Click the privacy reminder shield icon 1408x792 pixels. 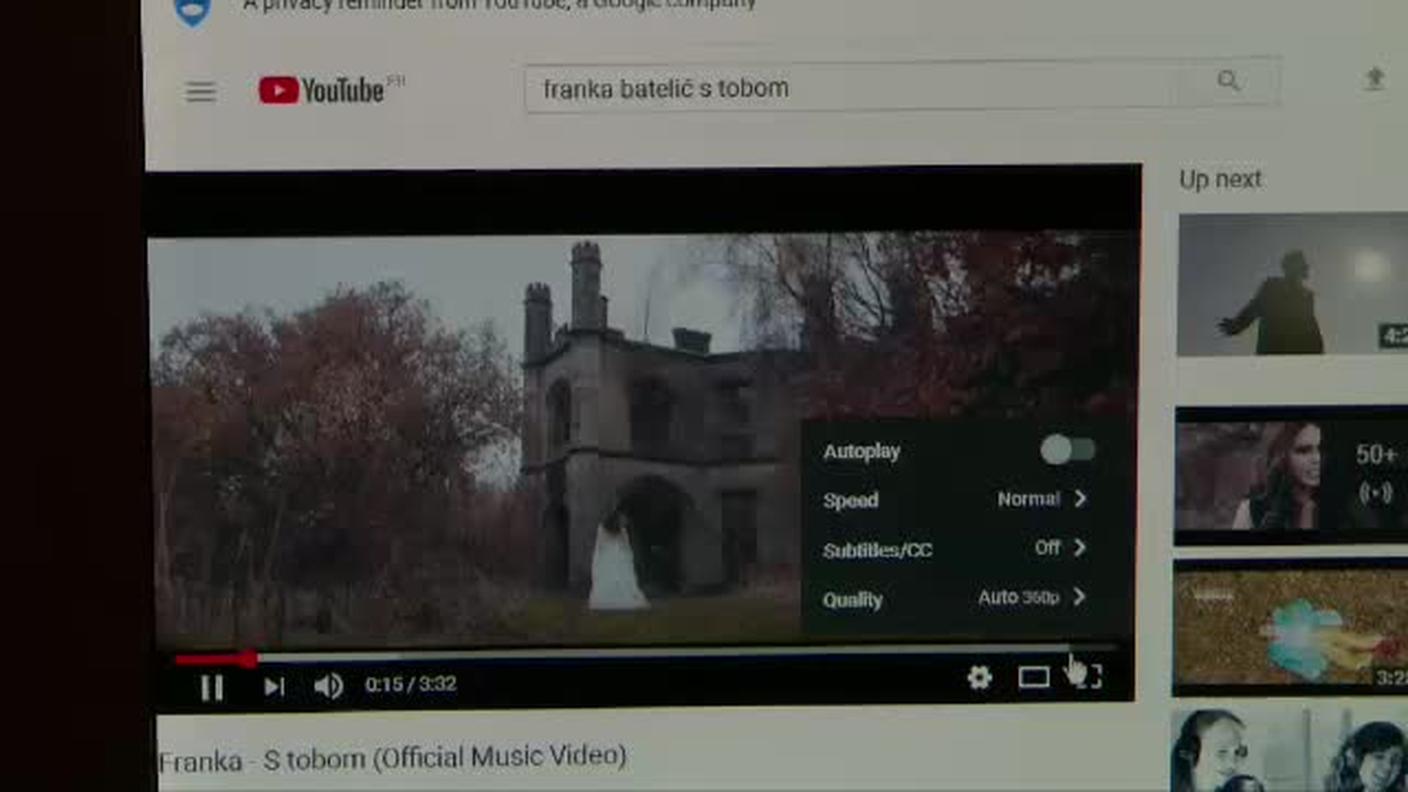pyautogui.click(x=193, y=12)
